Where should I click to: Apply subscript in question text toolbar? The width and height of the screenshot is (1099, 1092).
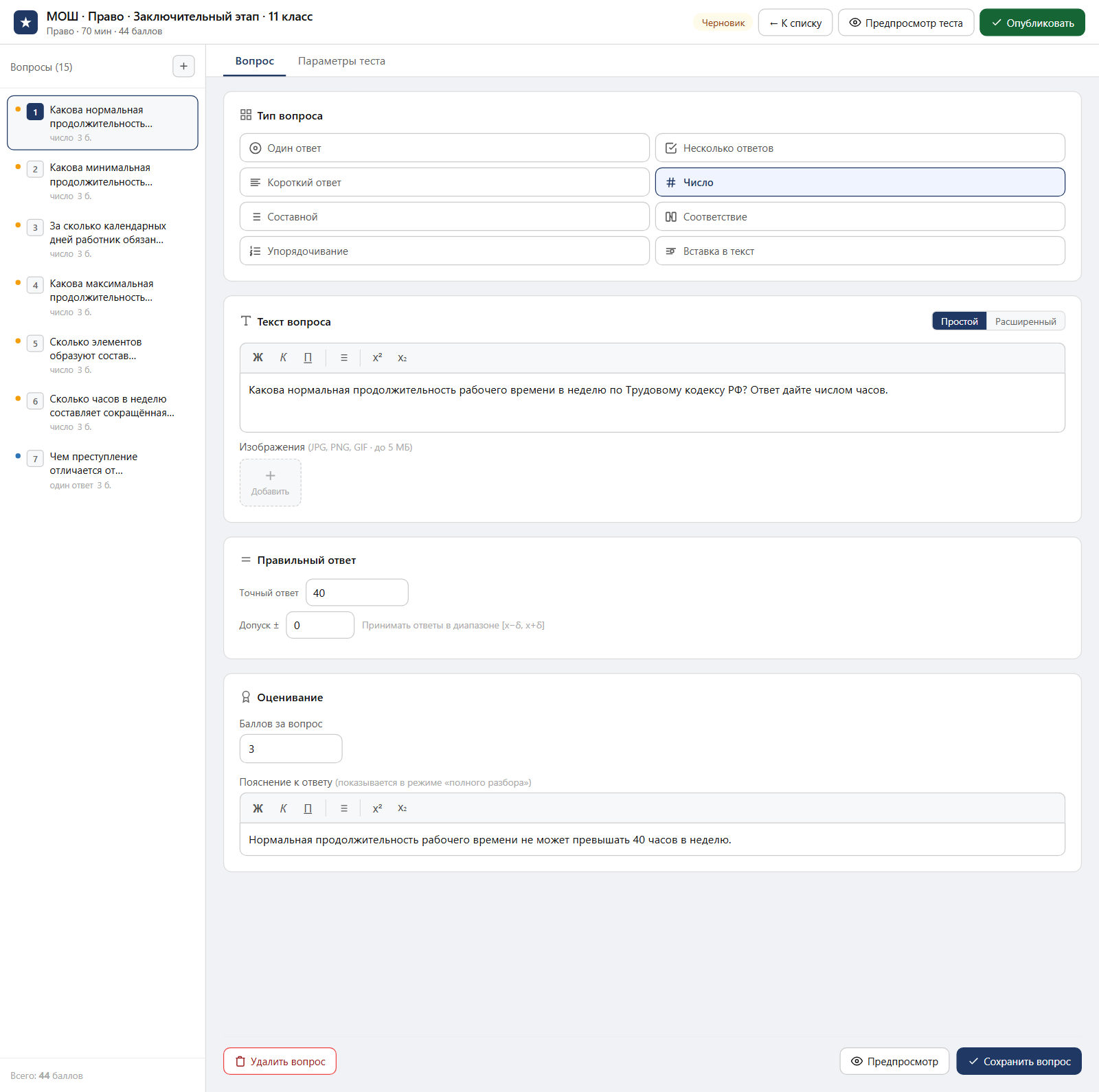pos(403,358)
